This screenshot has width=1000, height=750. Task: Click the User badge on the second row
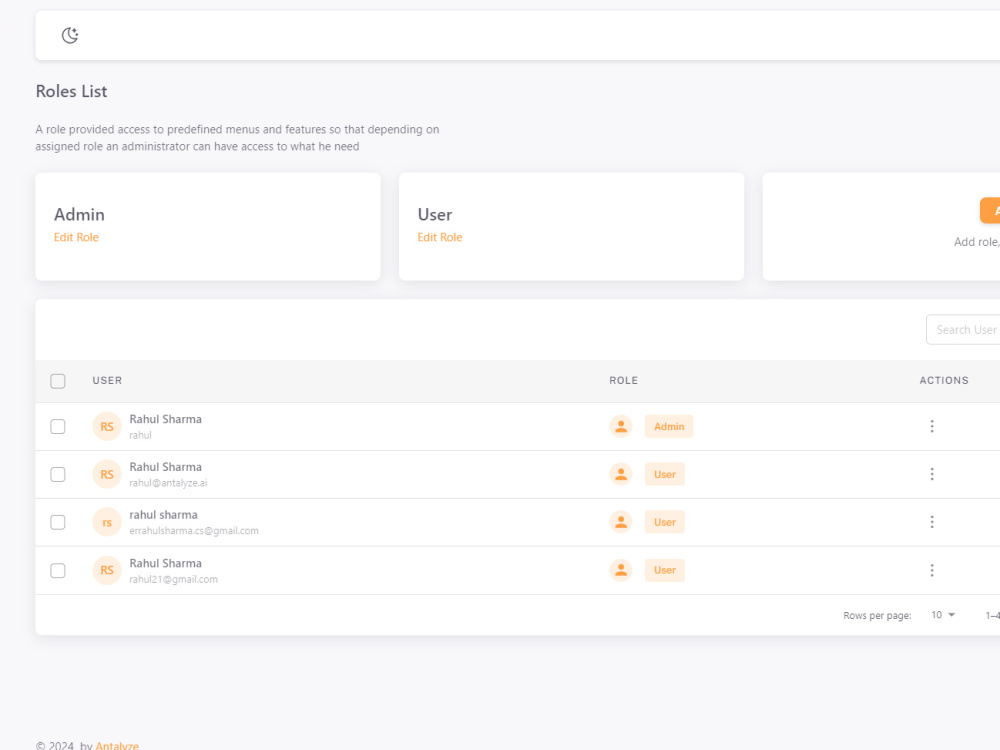(x=664, y=473)
